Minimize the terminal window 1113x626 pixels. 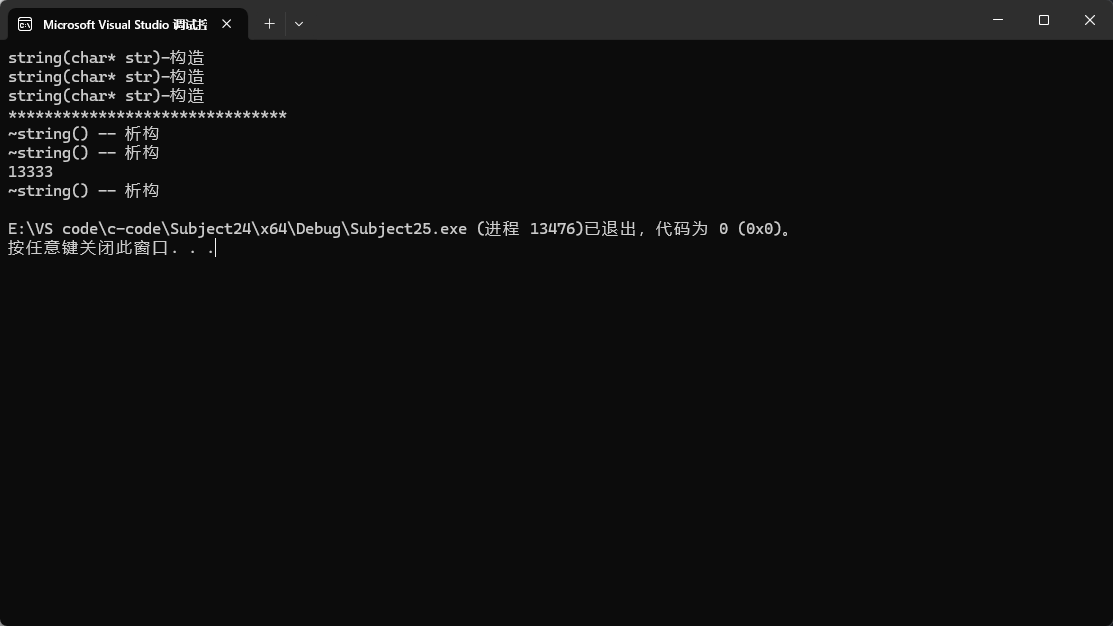point(998,20)
